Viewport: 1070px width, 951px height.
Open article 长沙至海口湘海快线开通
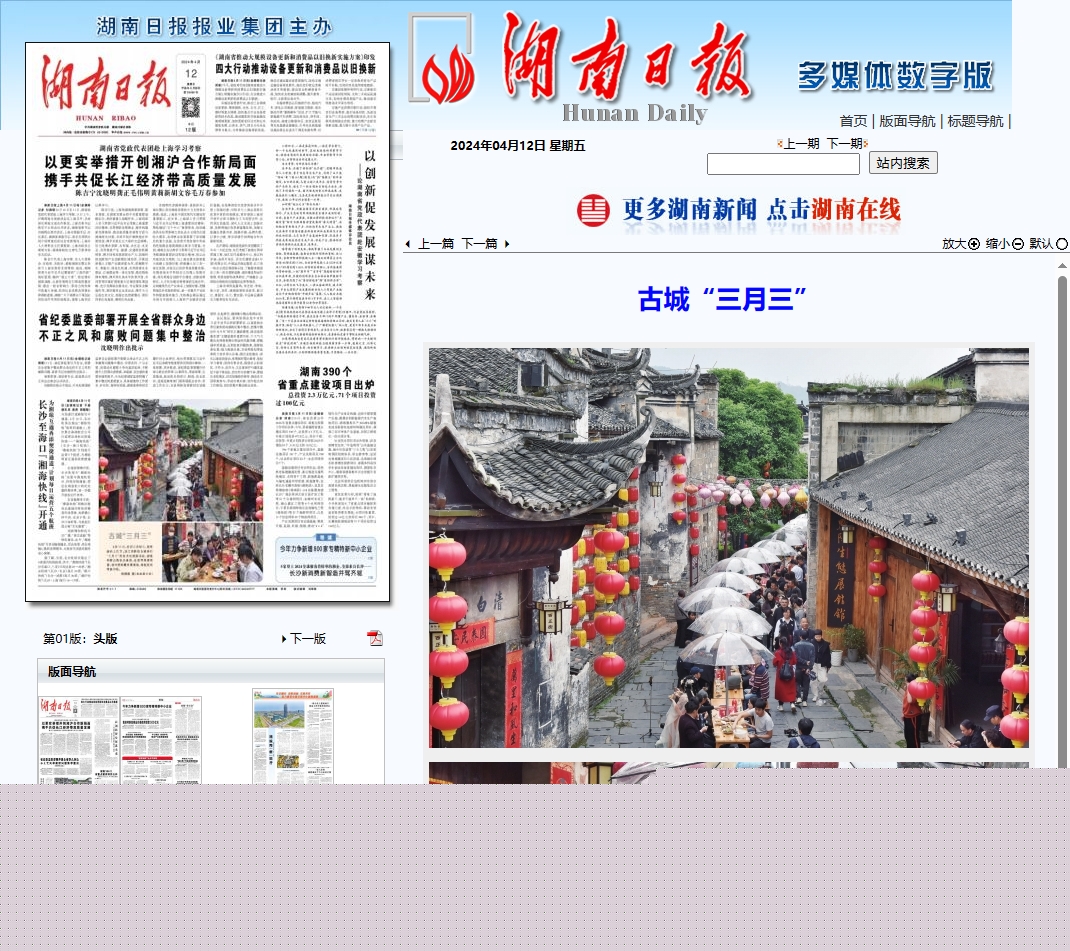click(x=42, y=465)
